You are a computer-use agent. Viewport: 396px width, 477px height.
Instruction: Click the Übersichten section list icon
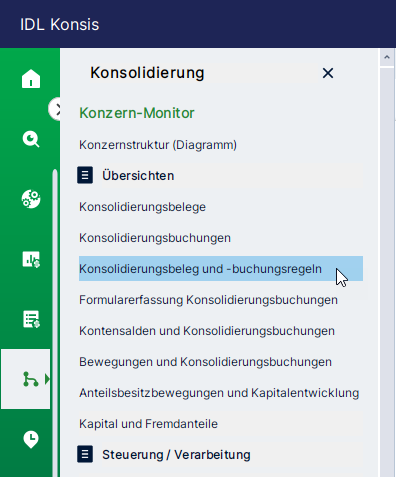(x=85, y=175)
